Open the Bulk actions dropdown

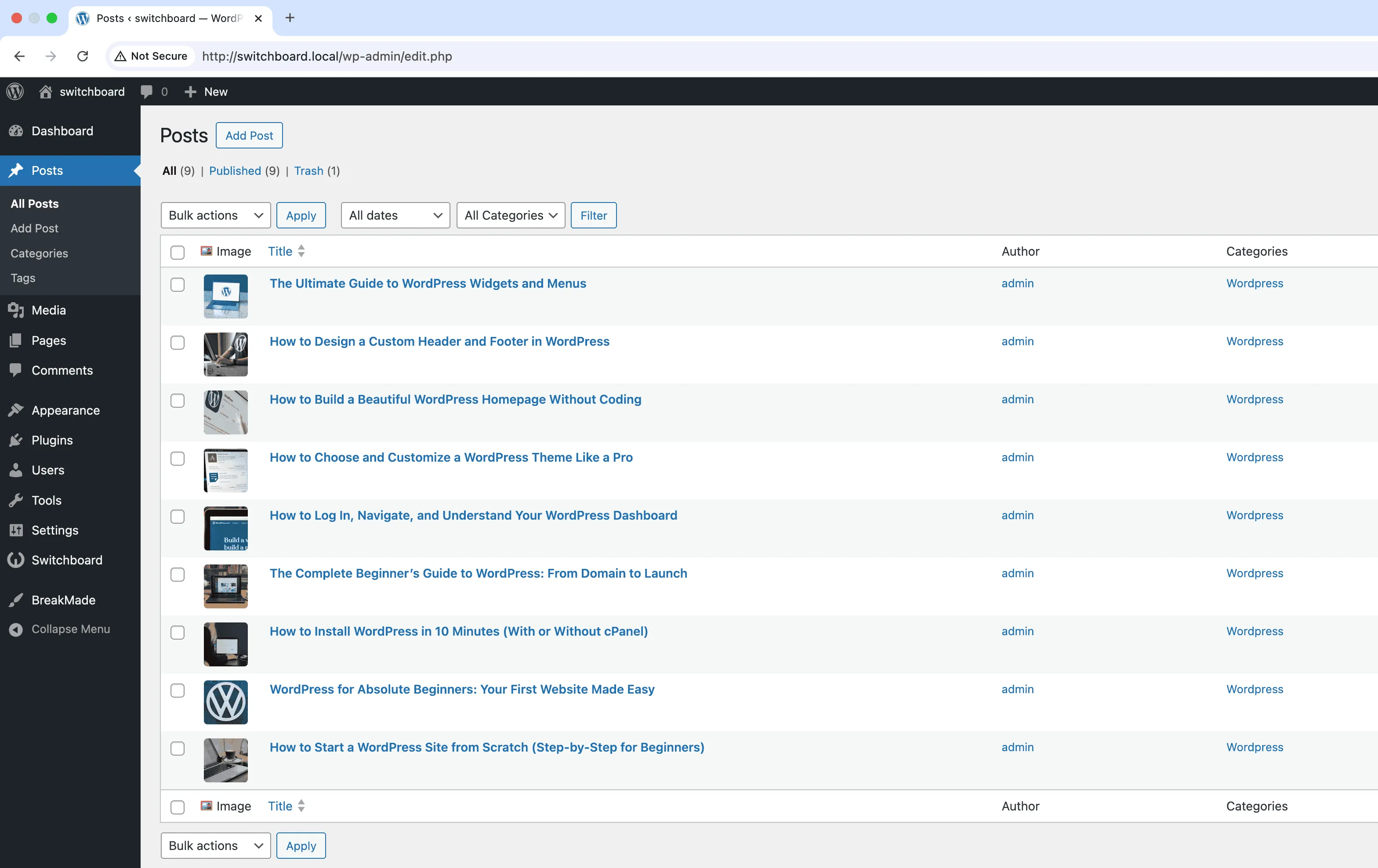click(x=215, y=215)
